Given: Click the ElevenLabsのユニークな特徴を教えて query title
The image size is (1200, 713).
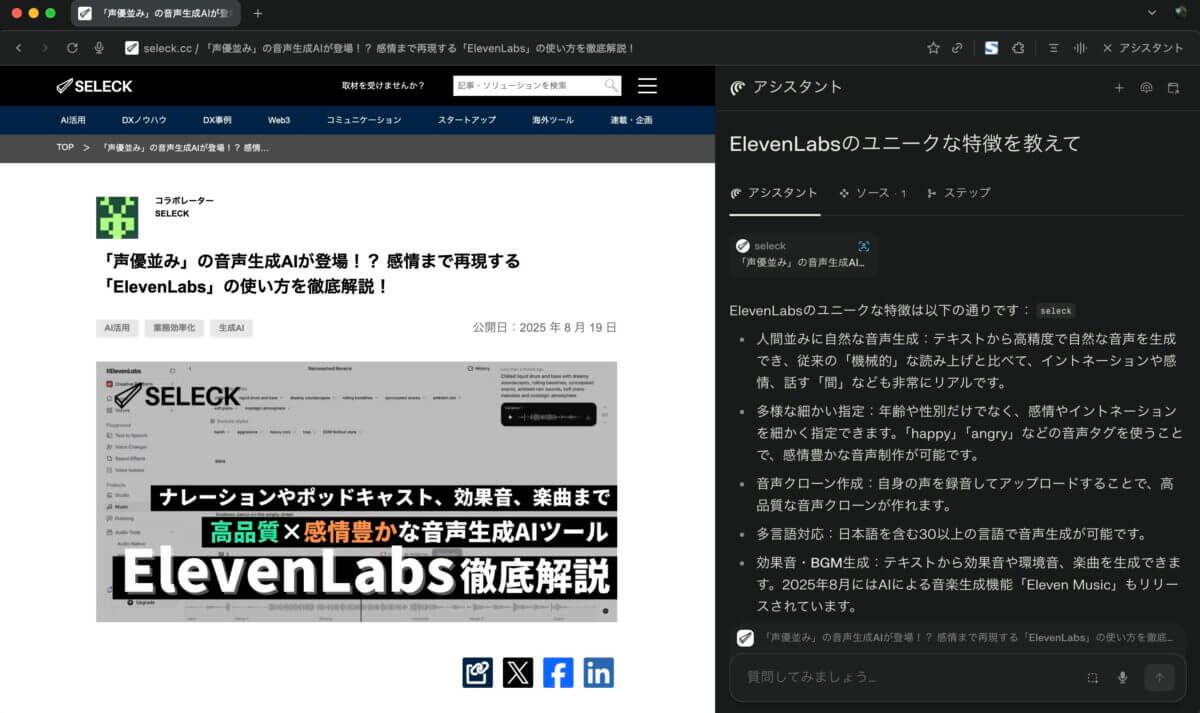Looking at the screenshot, I should [905, 144].
